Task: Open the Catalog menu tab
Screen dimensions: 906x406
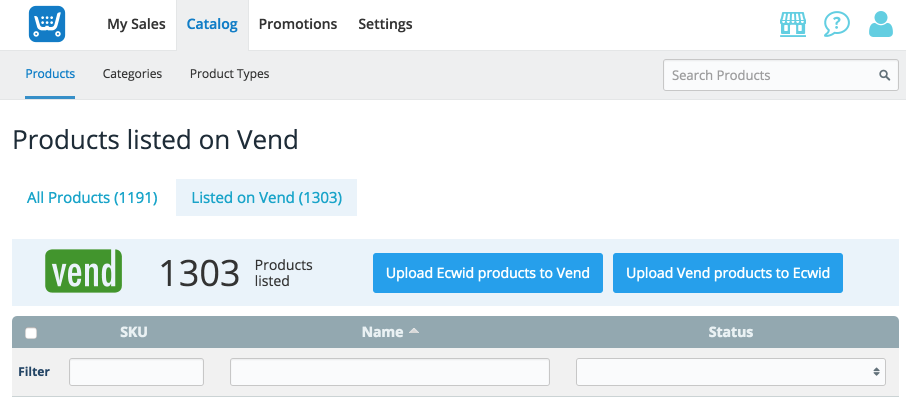Action: coord(212,24)
